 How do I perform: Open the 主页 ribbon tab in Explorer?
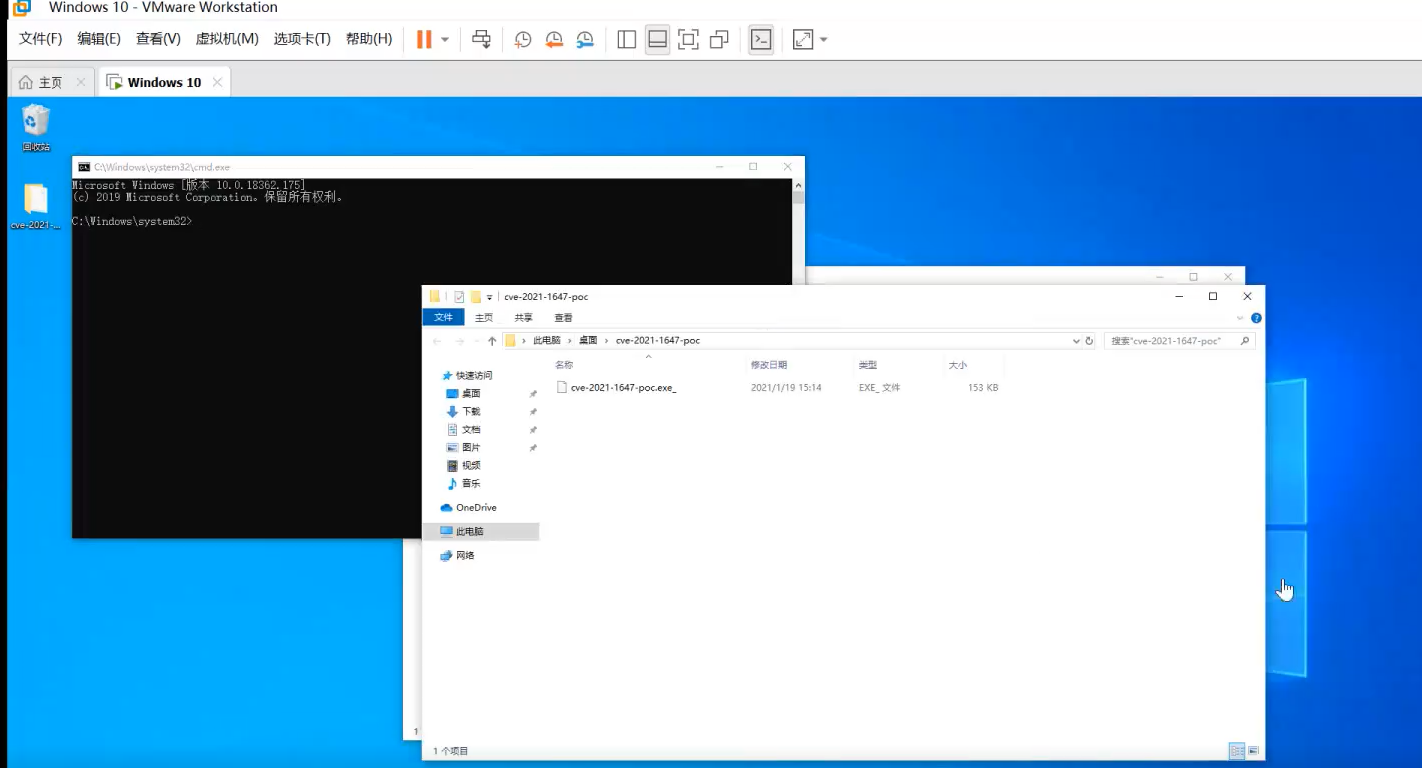(x=484, y=318)
